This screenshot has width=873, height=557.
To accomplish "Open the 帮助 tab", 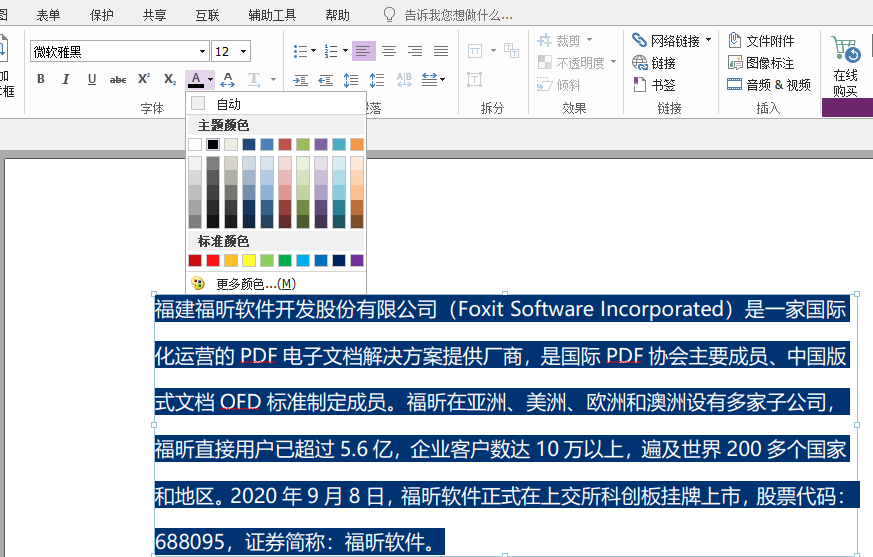I will click(337, 15).
